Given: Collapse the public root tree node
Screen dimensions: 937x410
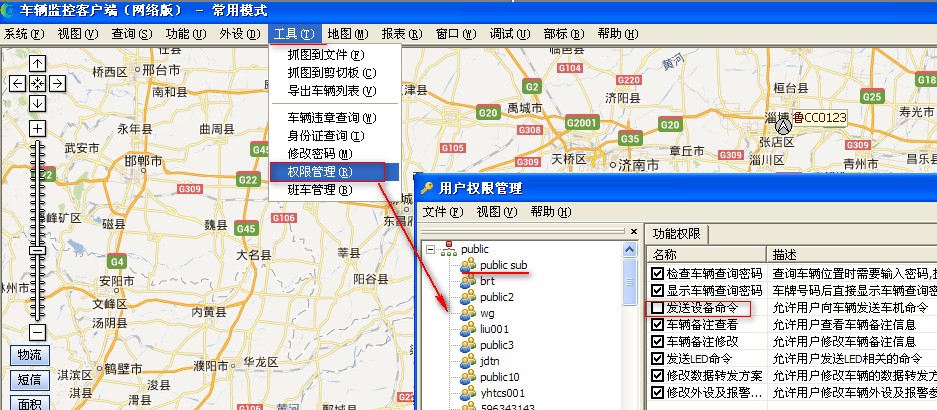Looking at the screenshot, I should [430, 248].
